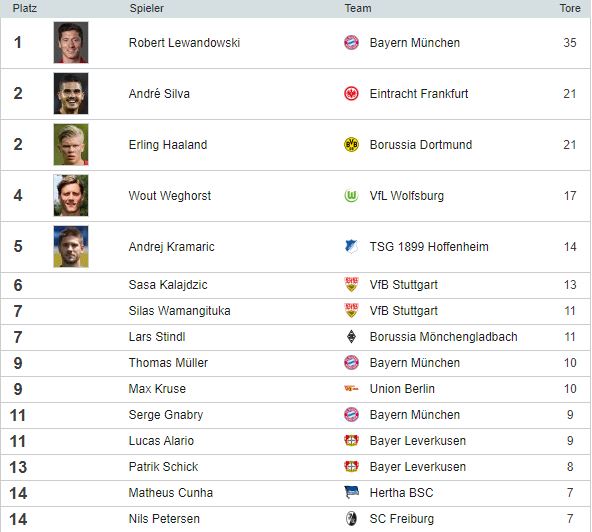592x532 pixels.
Task: Open Robert Lewandowski's player photo
Action: 71,42
